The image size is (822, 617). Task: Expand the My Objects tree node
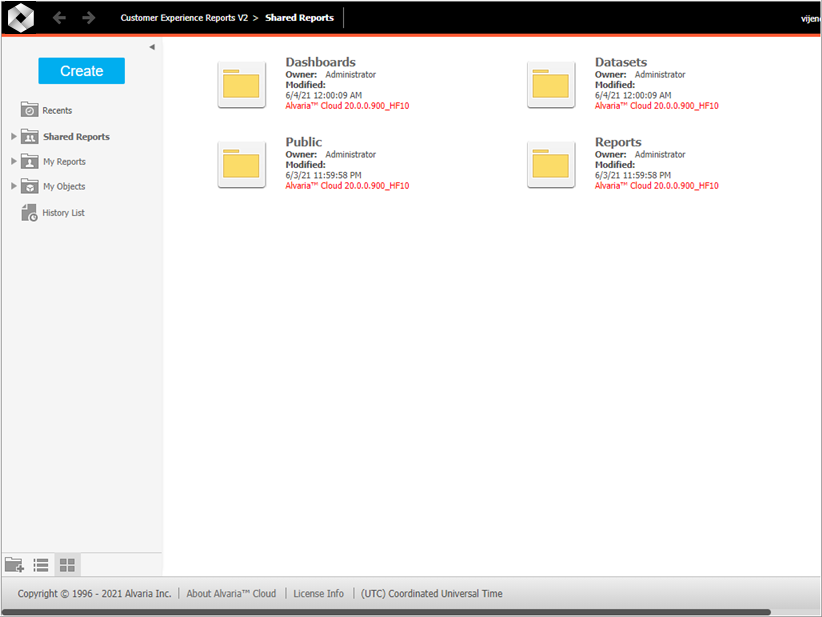[14, 186]
